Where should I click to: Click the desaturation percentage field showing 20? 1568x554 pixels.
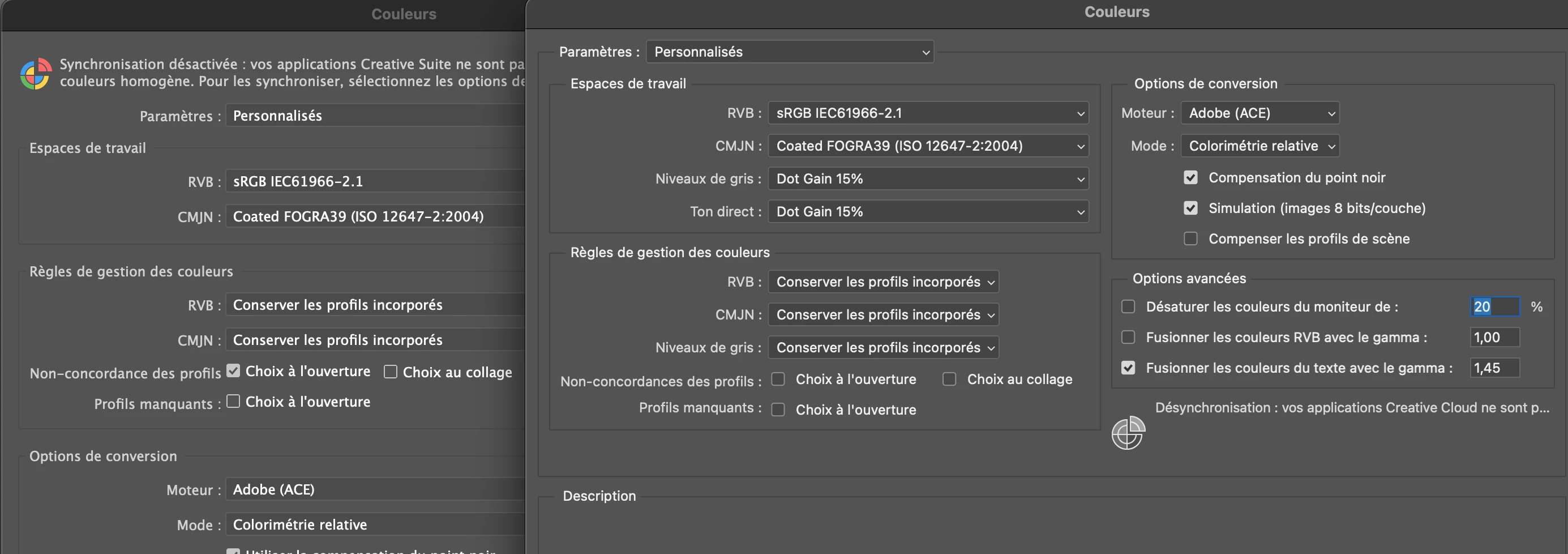[1495, 306]
